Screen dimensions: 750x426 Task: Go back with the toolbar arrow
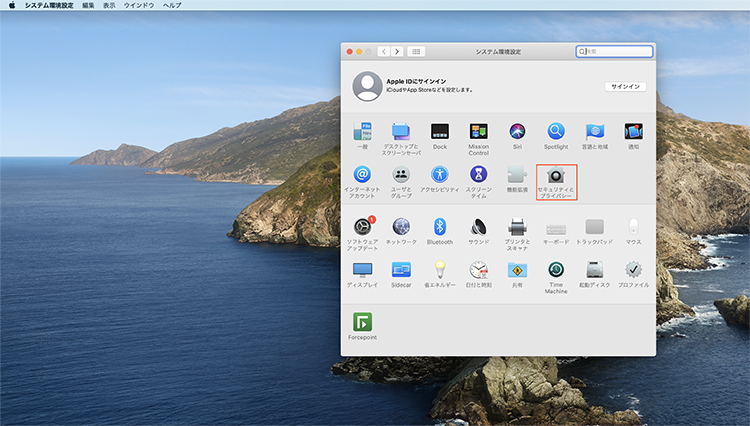pos(384,51)
